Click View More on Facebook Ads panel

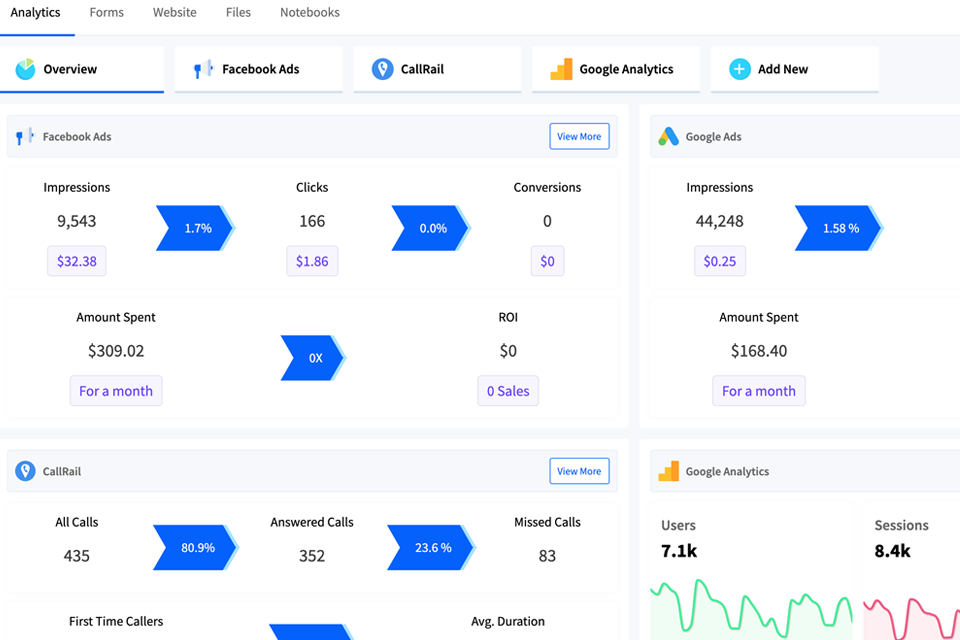click(x=579, y=136)
